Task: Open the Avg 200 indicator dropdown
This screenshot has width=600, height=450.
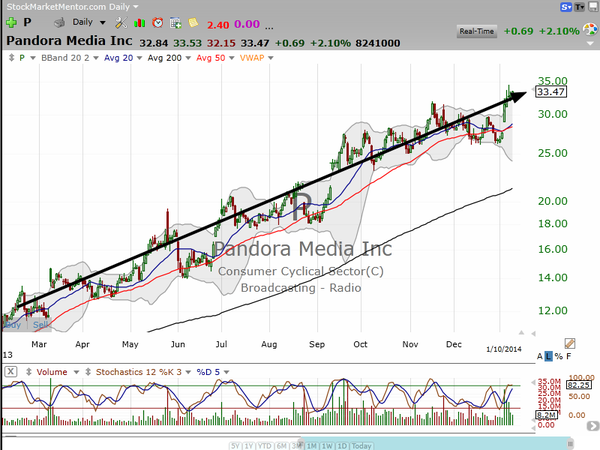Action: (188, 58)
